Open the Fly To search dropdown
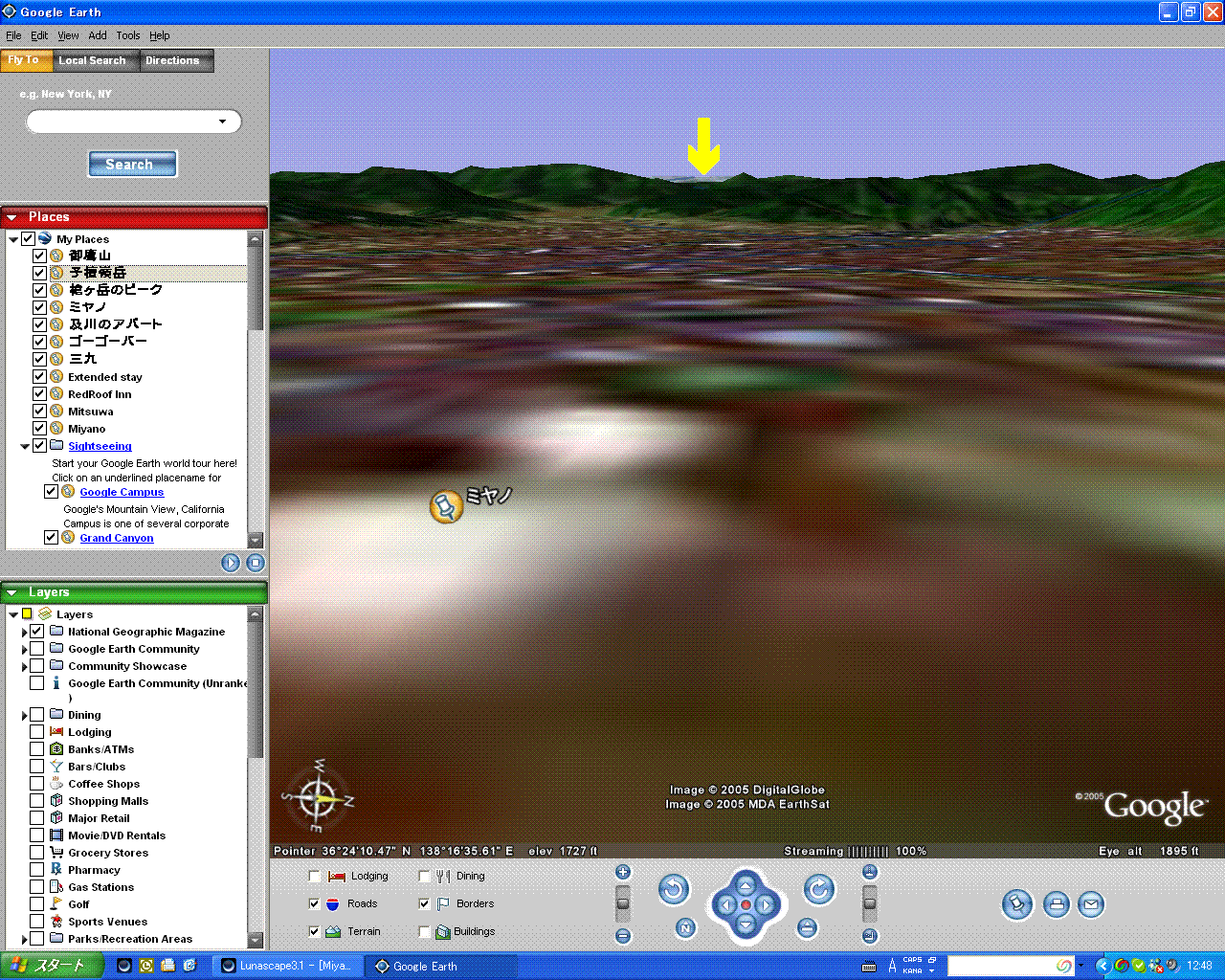The height and width of the screenshot is (980, 1225). point(223,122)
